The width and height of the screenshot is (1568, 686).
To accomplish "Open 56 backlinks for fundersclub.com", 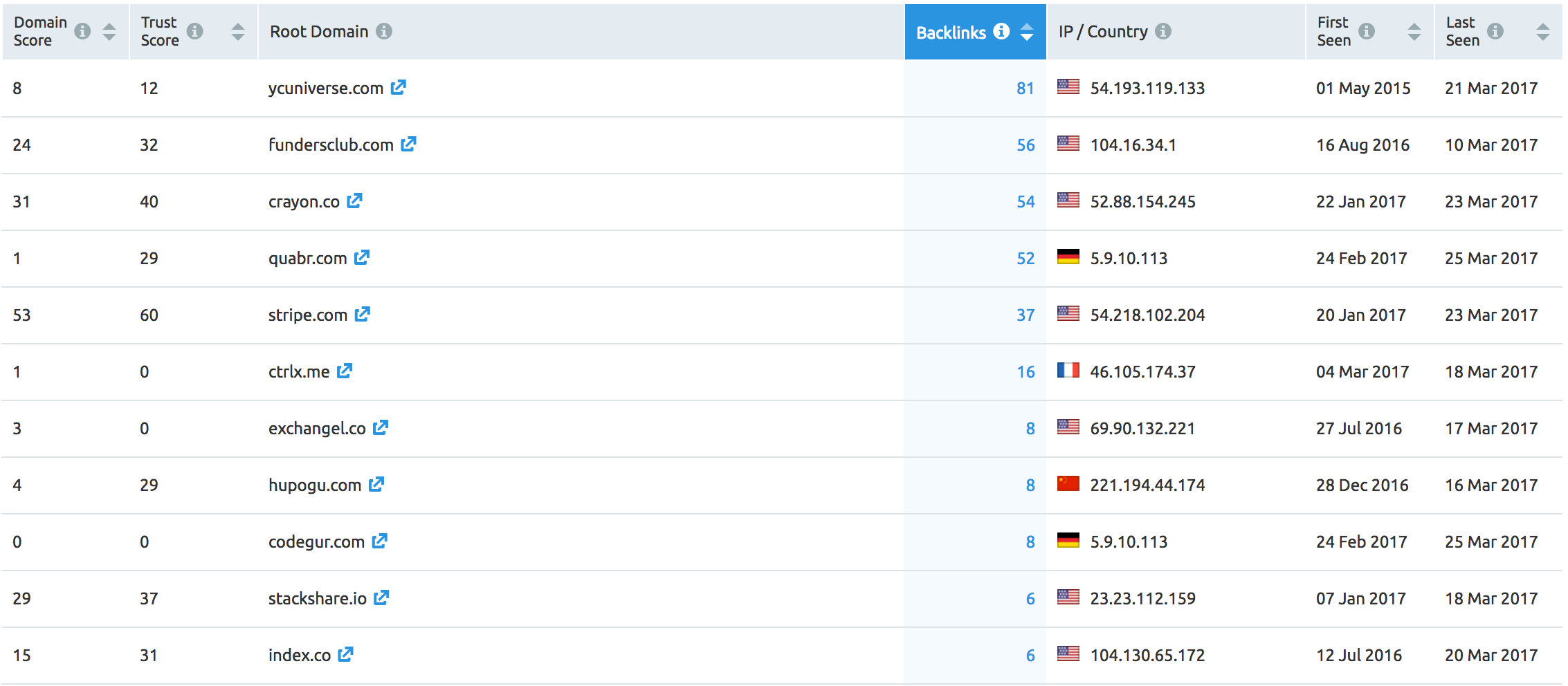I will pos(1025,145).
